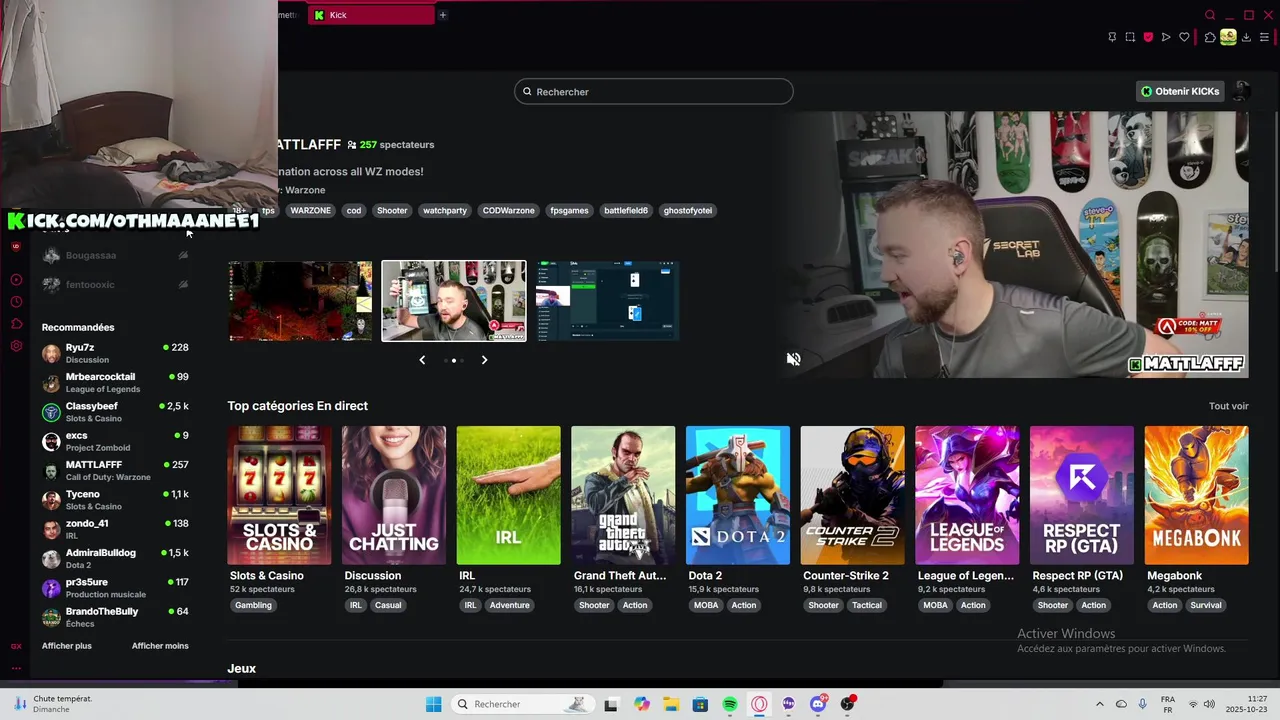Select the ghostofyotei tag
This screenshot has width=1280, height=720.
(x=688, y=211)
